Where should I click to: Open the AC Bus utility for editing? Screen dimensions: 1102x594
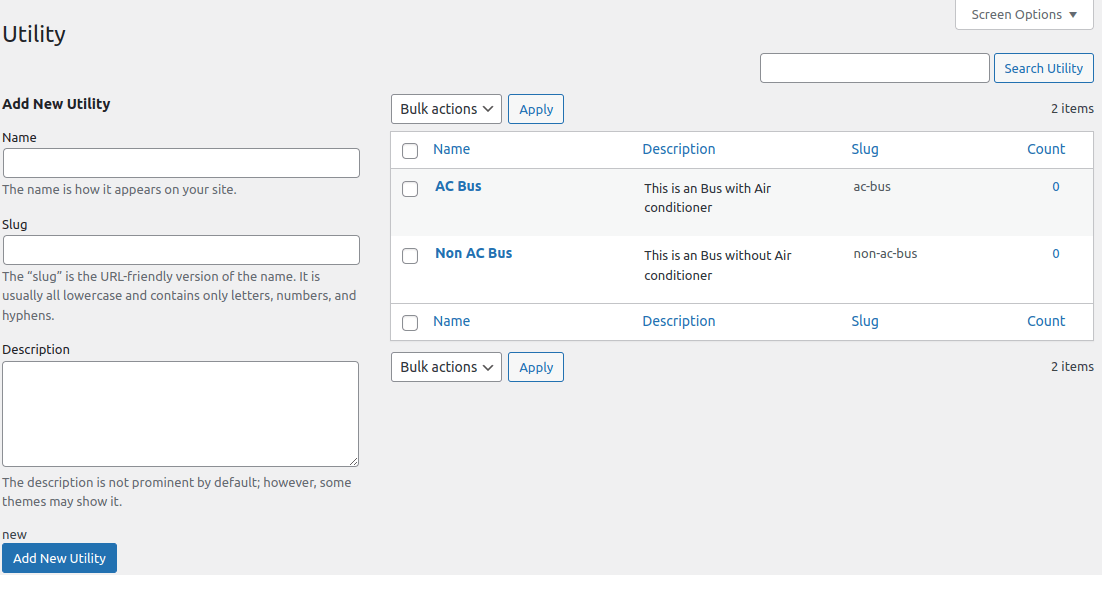coord(457,185)
